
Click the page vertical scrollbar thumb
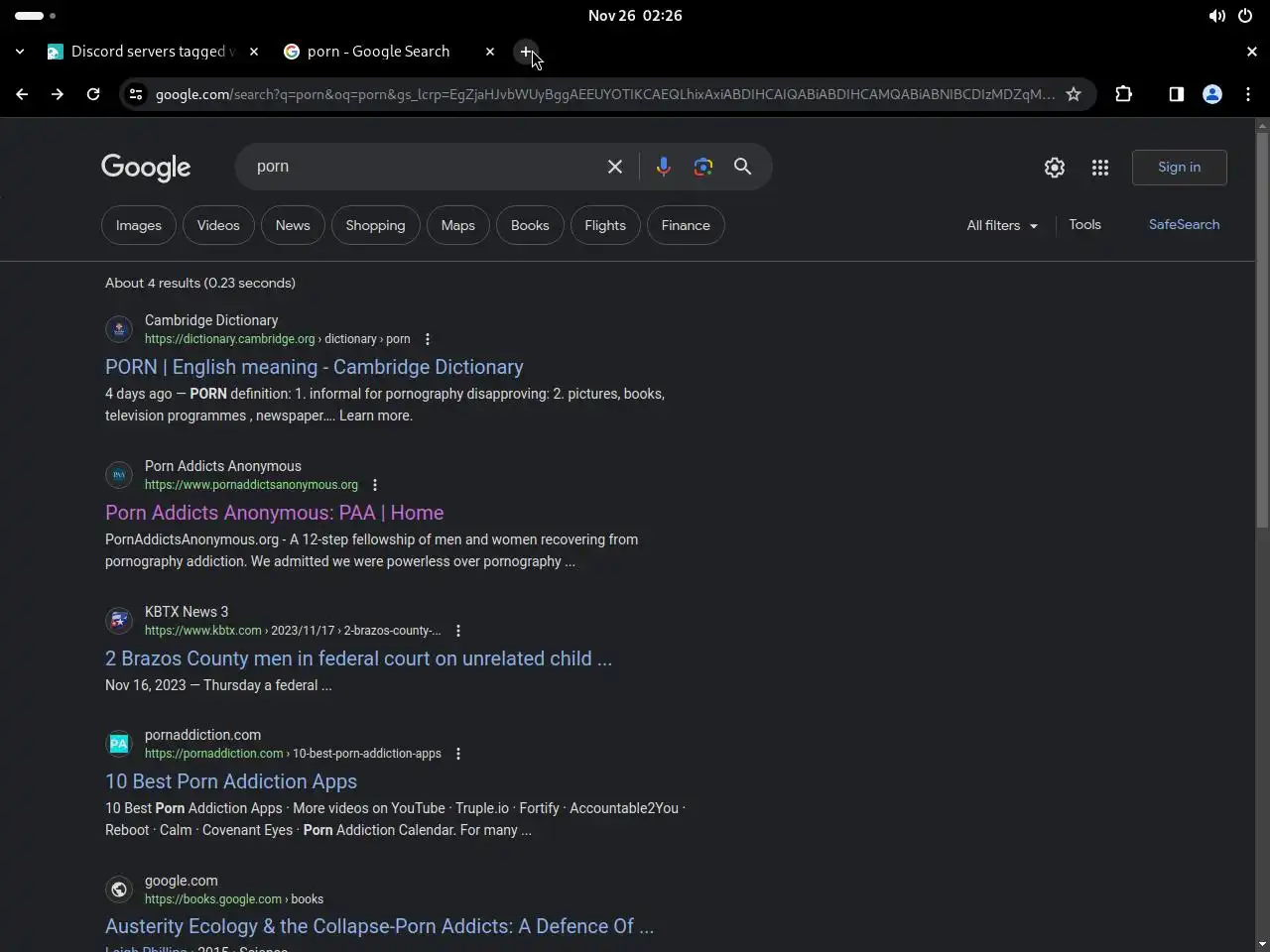(x=1262, y=332)
